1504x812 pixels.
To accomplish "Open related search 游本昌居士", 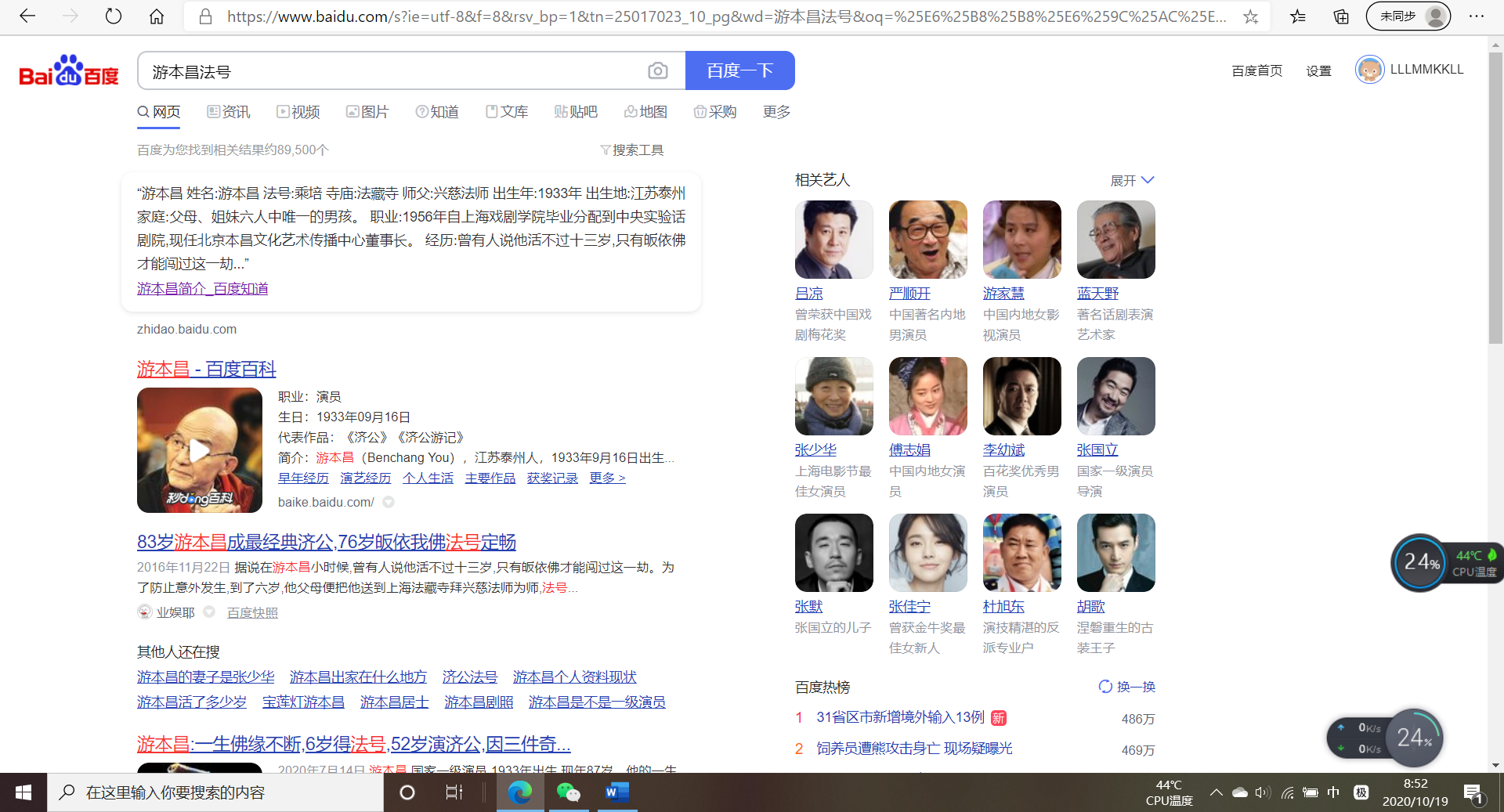I will click(395, 702).
